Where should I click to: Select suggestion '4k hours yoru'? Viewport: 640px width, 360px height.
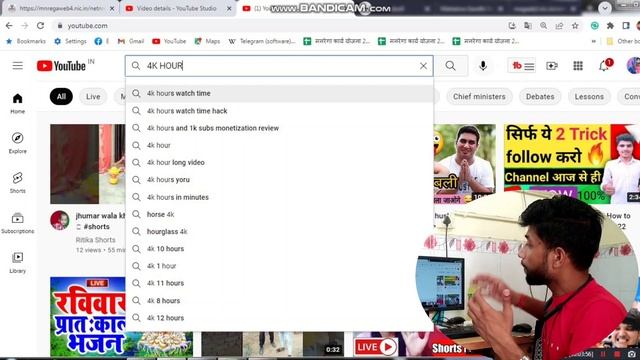[x=280, y=180]
